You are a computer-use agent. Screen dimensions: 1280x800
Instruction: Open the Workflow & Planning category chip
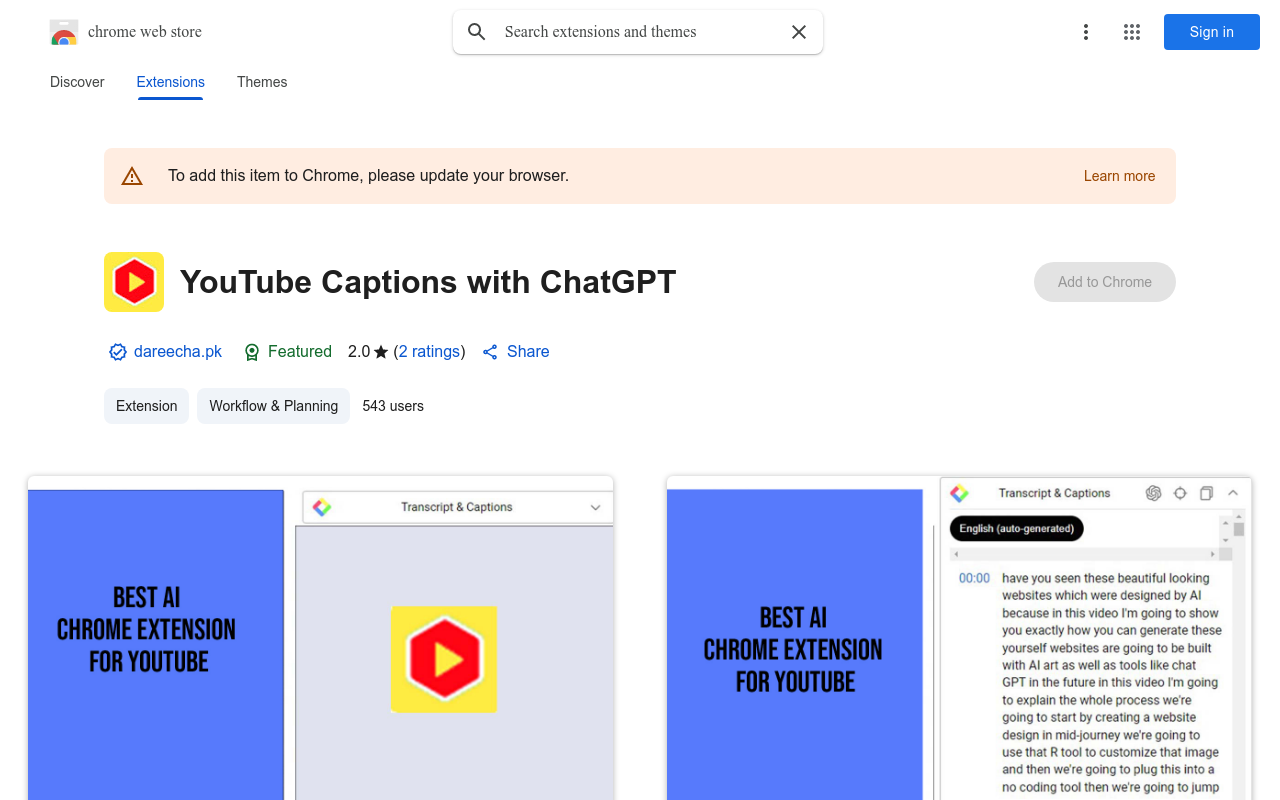(273, 406)
